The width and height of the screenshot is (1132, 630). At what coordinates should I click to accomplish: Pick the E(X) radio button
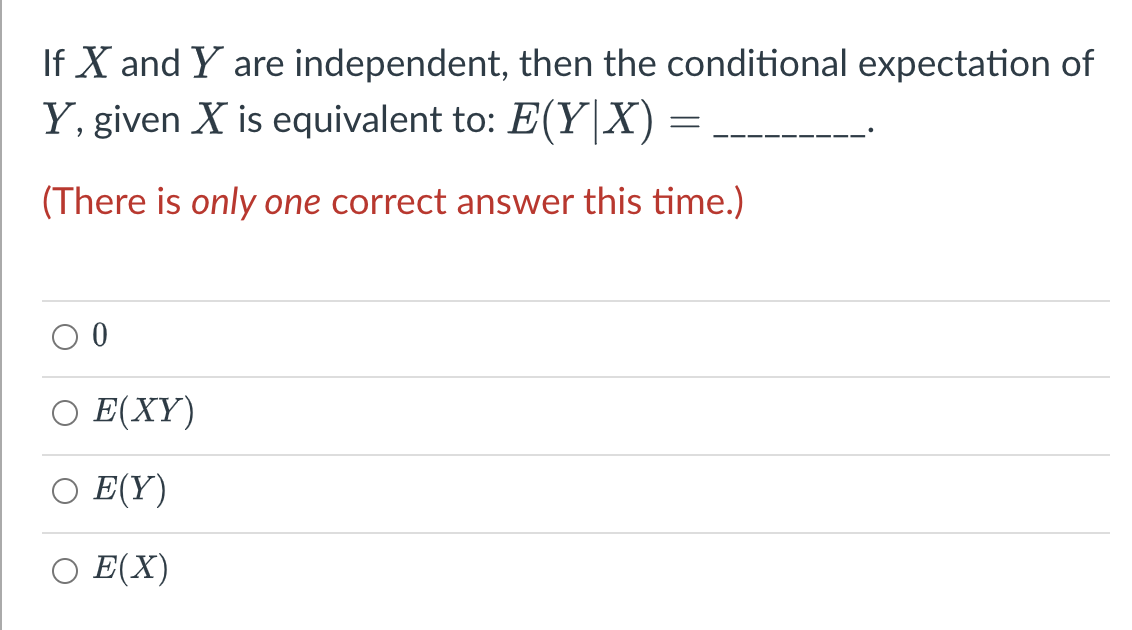point(65,571)
